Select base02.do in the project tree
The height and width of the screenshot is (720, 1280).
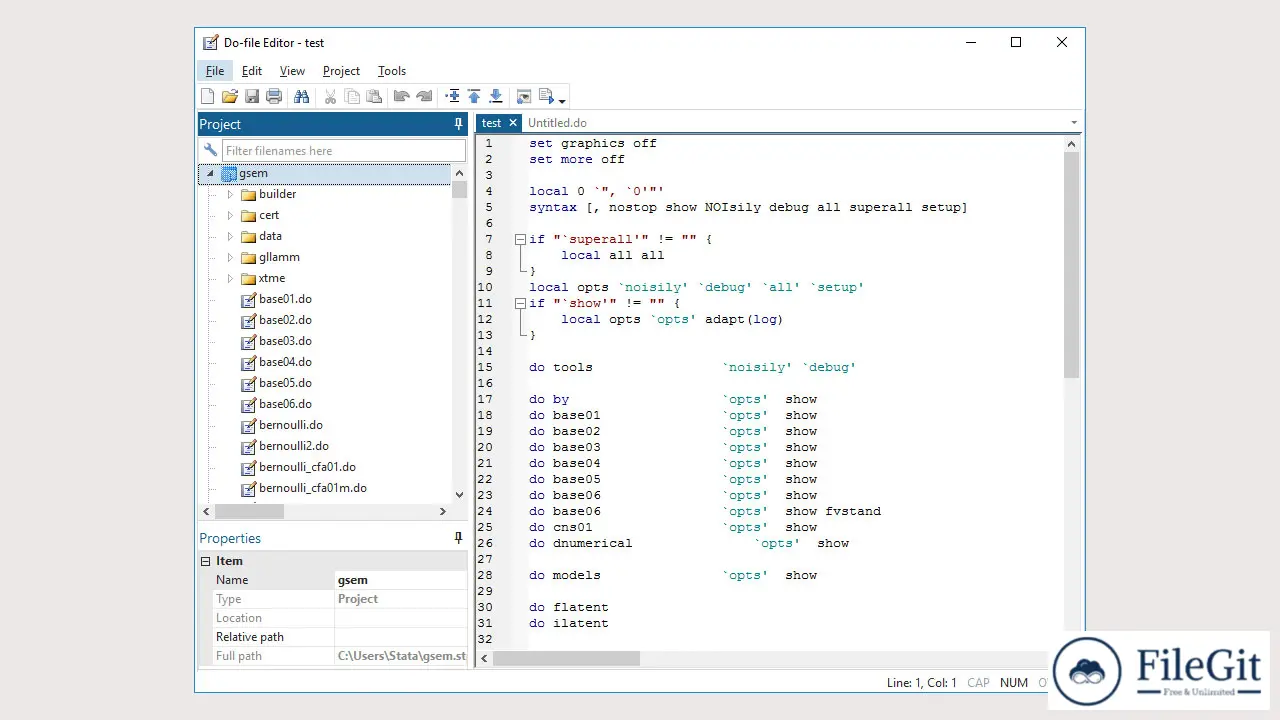[285, 320]
